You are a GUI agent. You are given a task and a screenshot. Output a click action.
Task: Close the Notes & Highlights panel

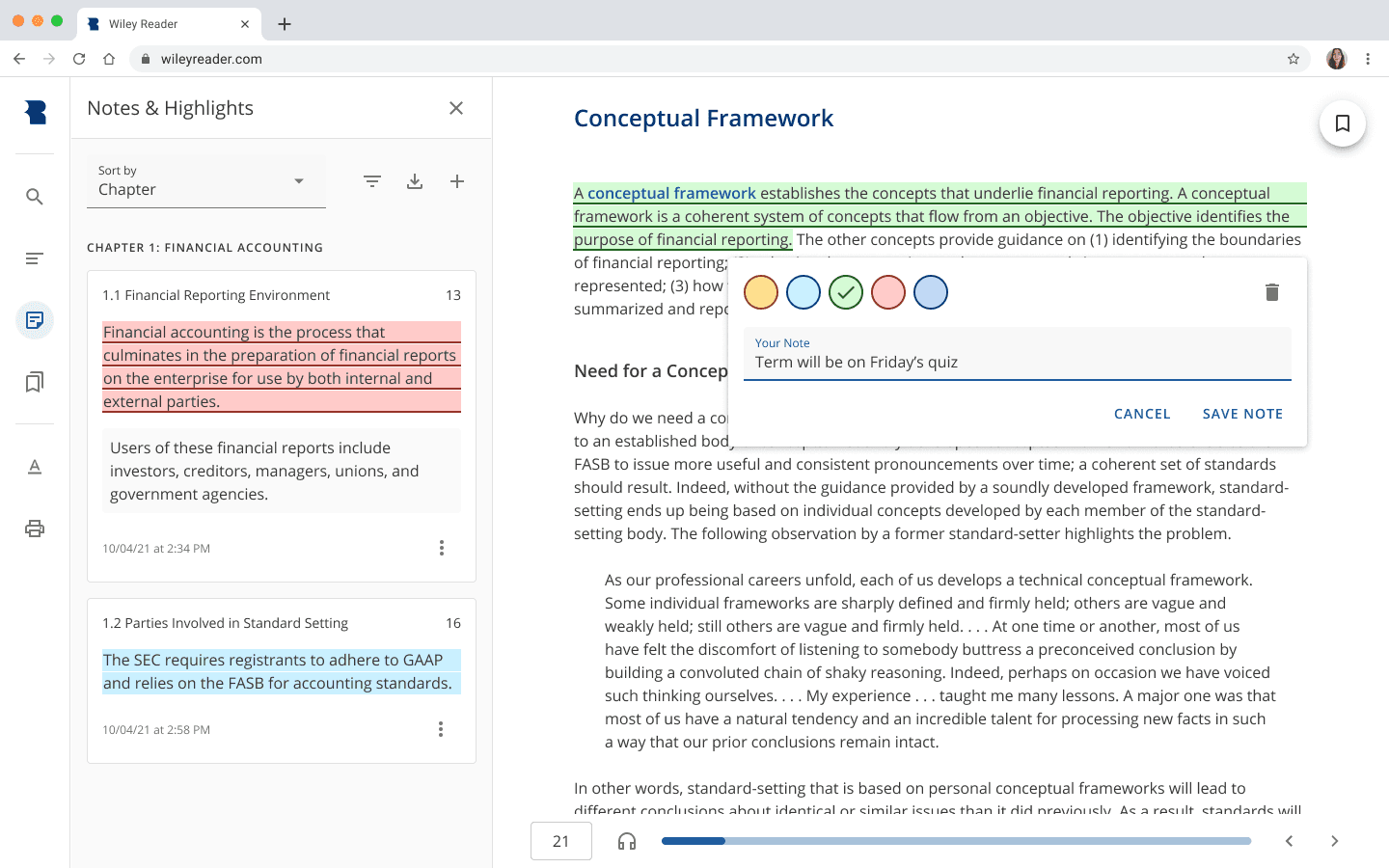(x=456, y=108)
